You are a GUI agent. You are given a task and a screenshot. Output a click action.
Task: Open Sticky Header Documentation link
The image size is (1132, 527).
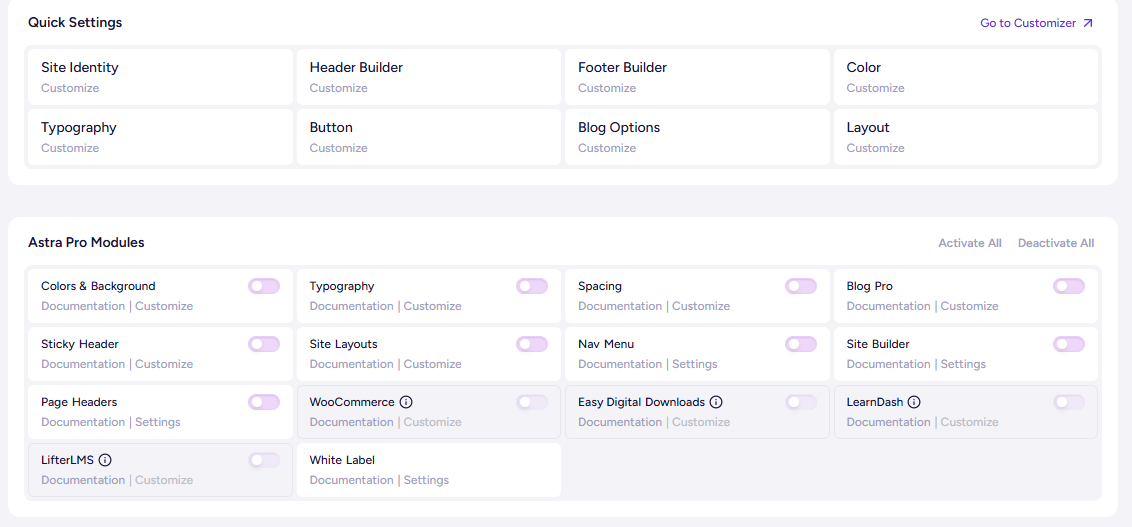[83, 364]
